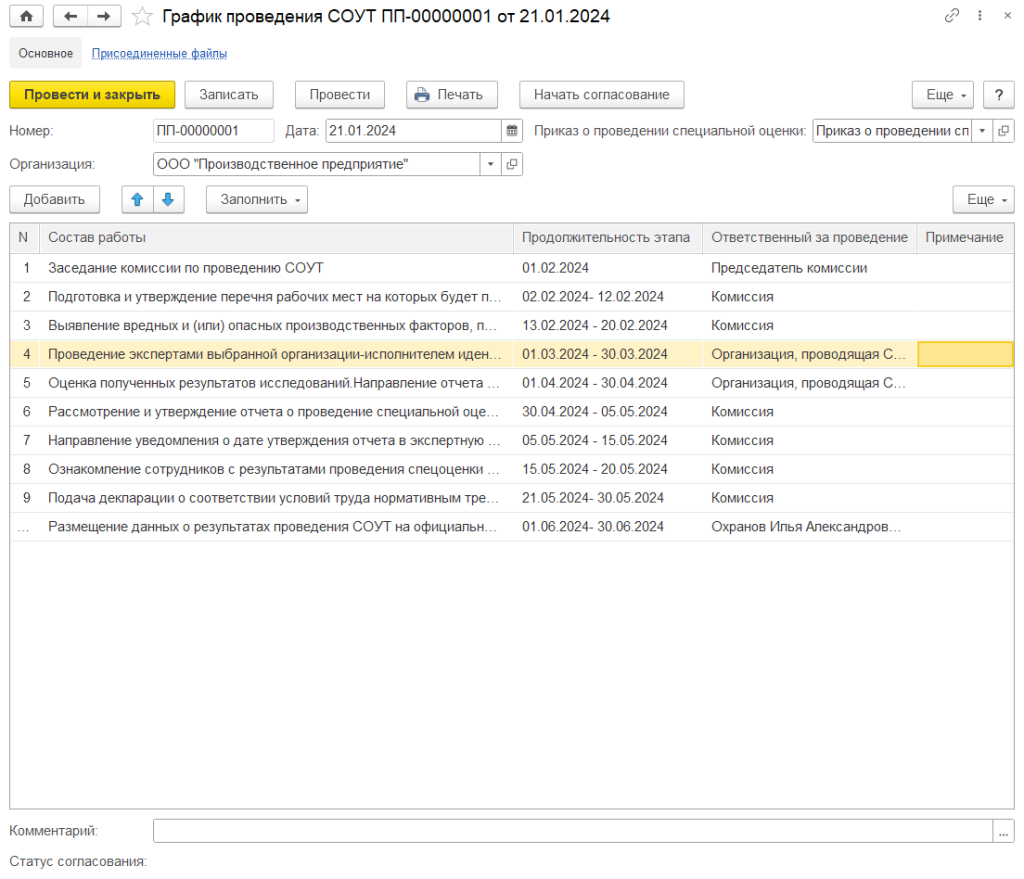The height and width of the screenshot is (879, 1024).
Task: Expand the top Еще menu
Action: coord(942,94)
